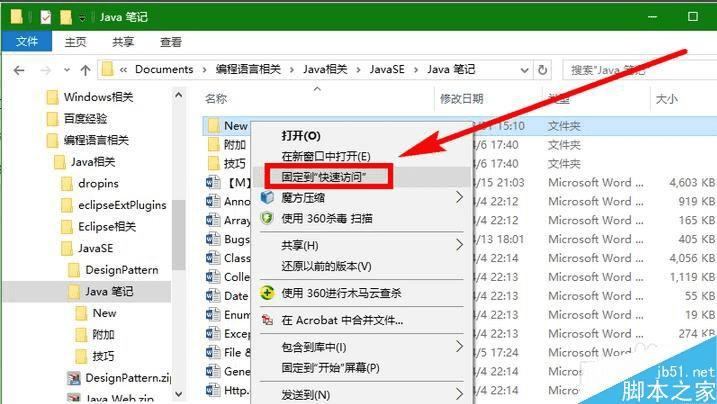The image size is (717, 404).
Task: Choose 使用 360杀毒 扫描 menu entry
Action: pos(326,218)
